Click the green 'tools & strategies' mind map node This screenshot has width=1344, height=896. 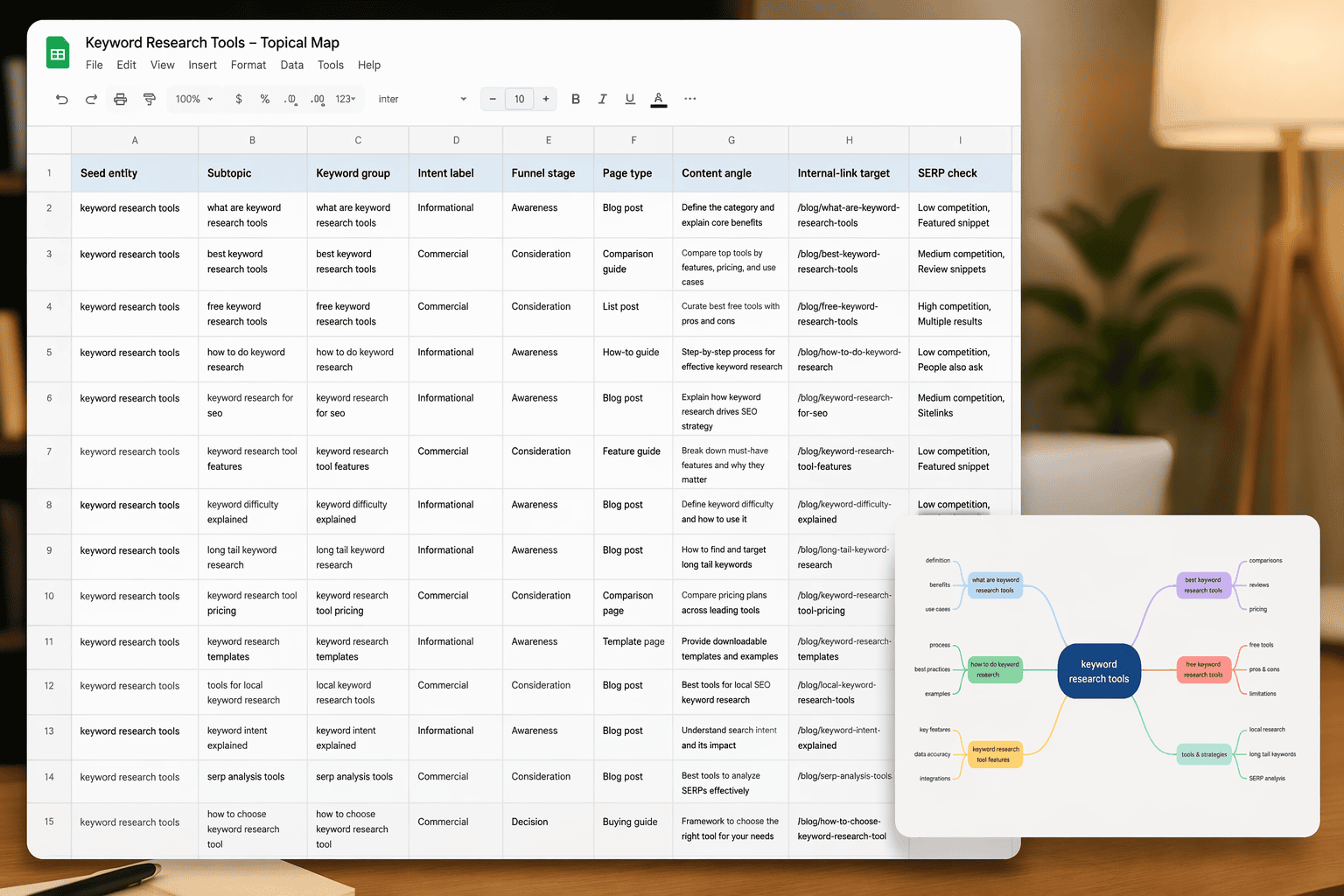tap(1204, 754)
